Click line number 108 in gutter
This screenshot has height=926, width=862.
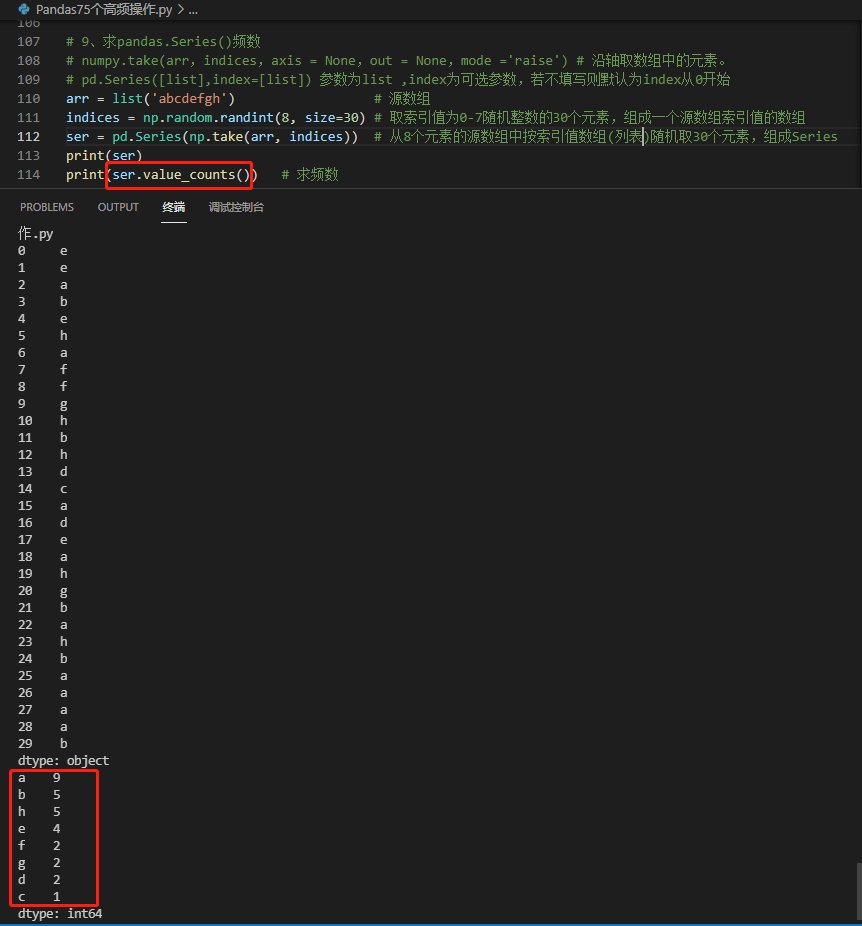click(28, 61)
